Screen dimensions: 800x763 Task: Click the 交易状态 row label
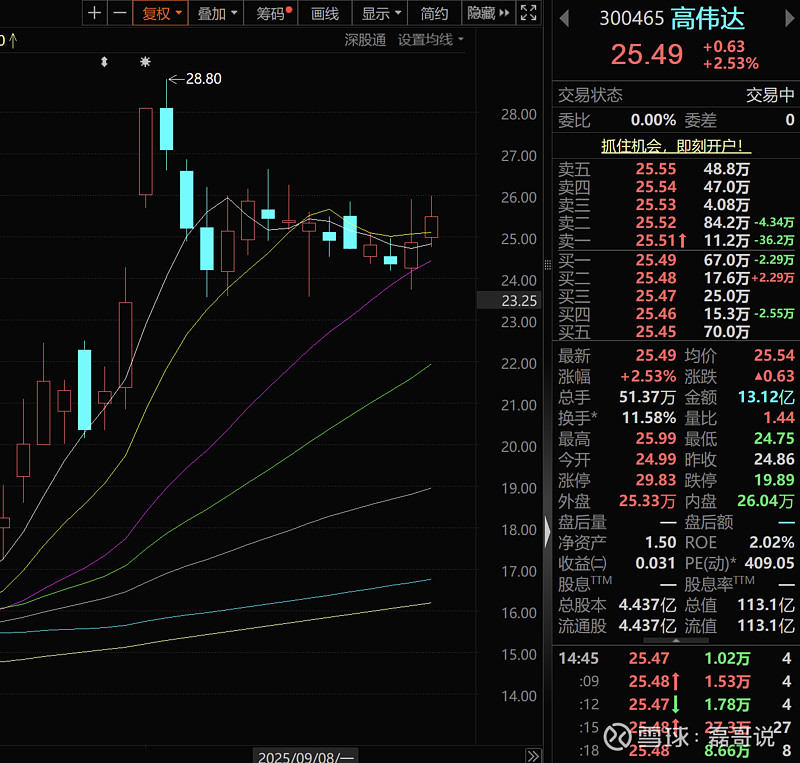[590, 95]
